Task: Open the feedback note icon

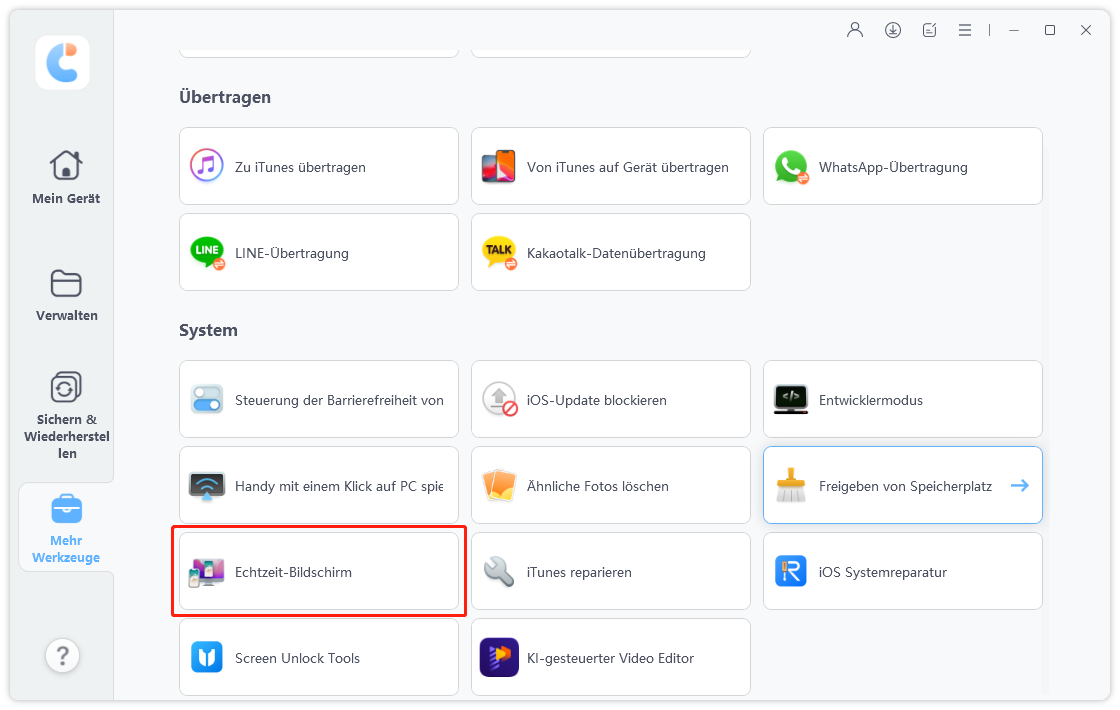Action: click(929, 30)
